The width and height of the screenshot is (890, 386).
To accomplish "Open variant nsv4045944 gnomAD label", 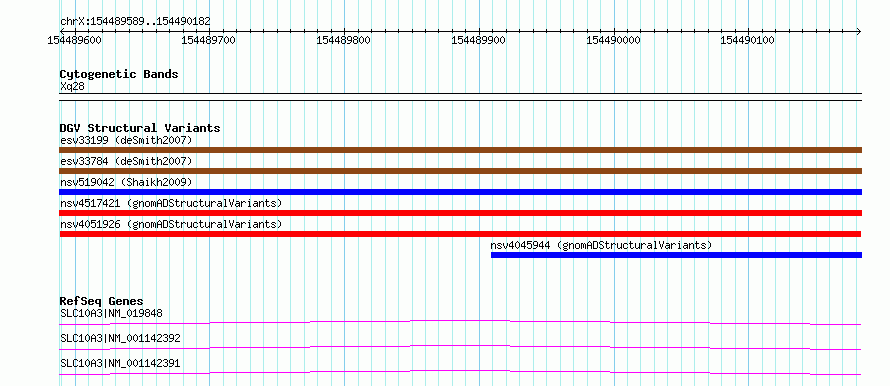I will (x=601, y=245).
